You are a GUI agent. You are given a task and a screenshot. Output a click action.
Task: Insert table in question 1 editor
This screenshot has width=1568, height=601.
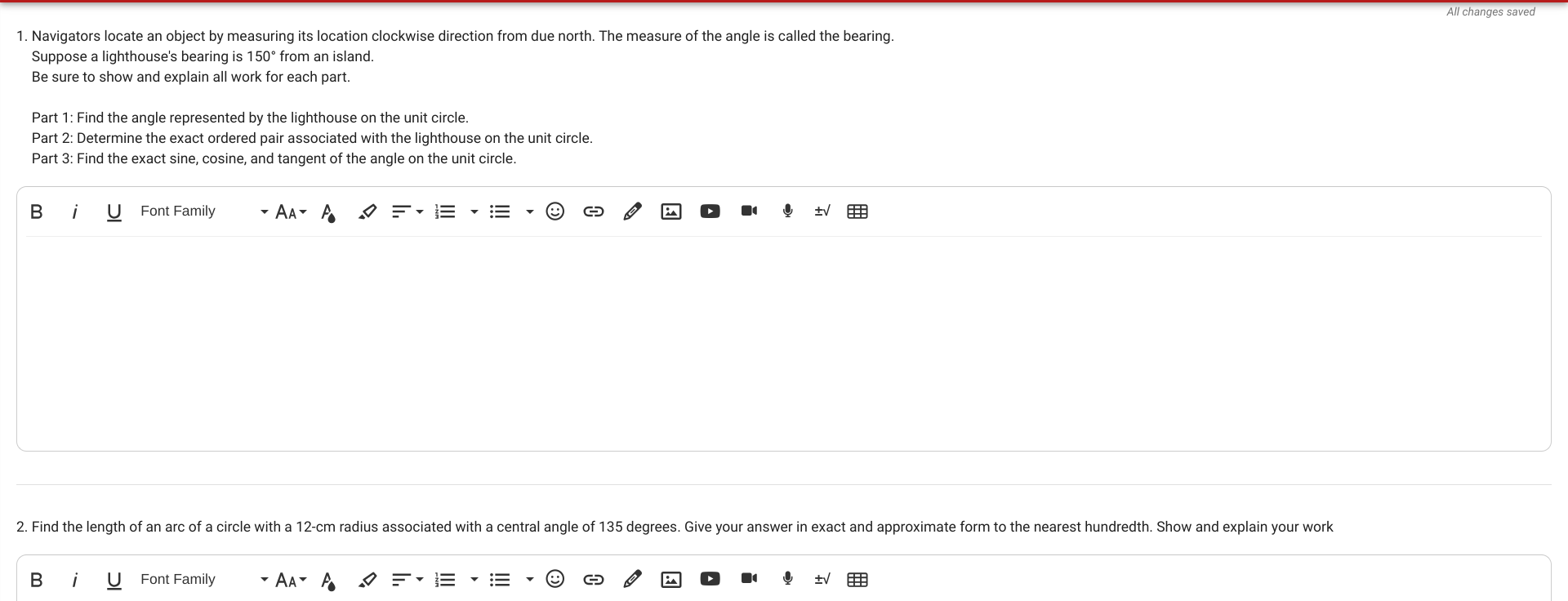click(x=857, y=211)
